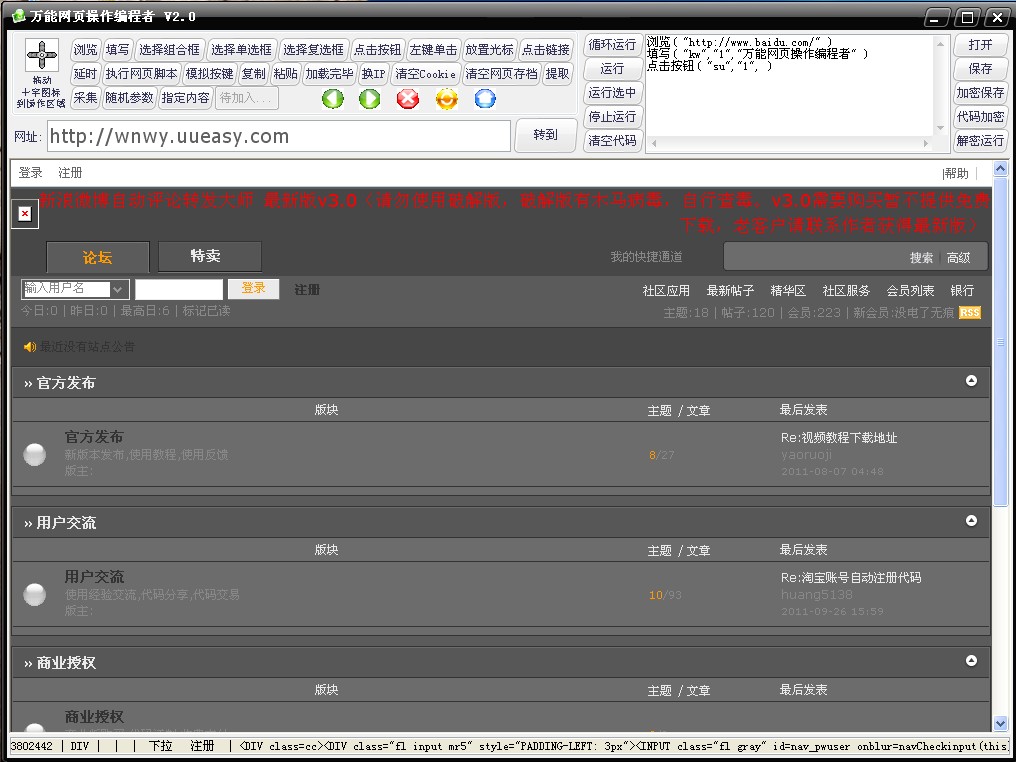Click the 清空代码 button
This screenshot has width=1016, height=762.
pyautogui.click(x=612, y=141)
